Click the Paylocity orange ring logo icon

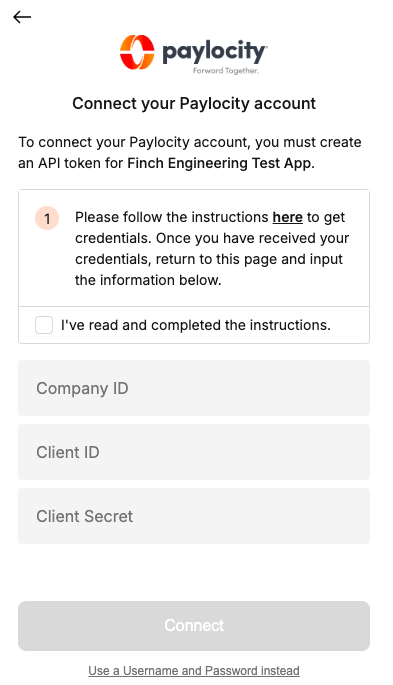coord(137,52)
